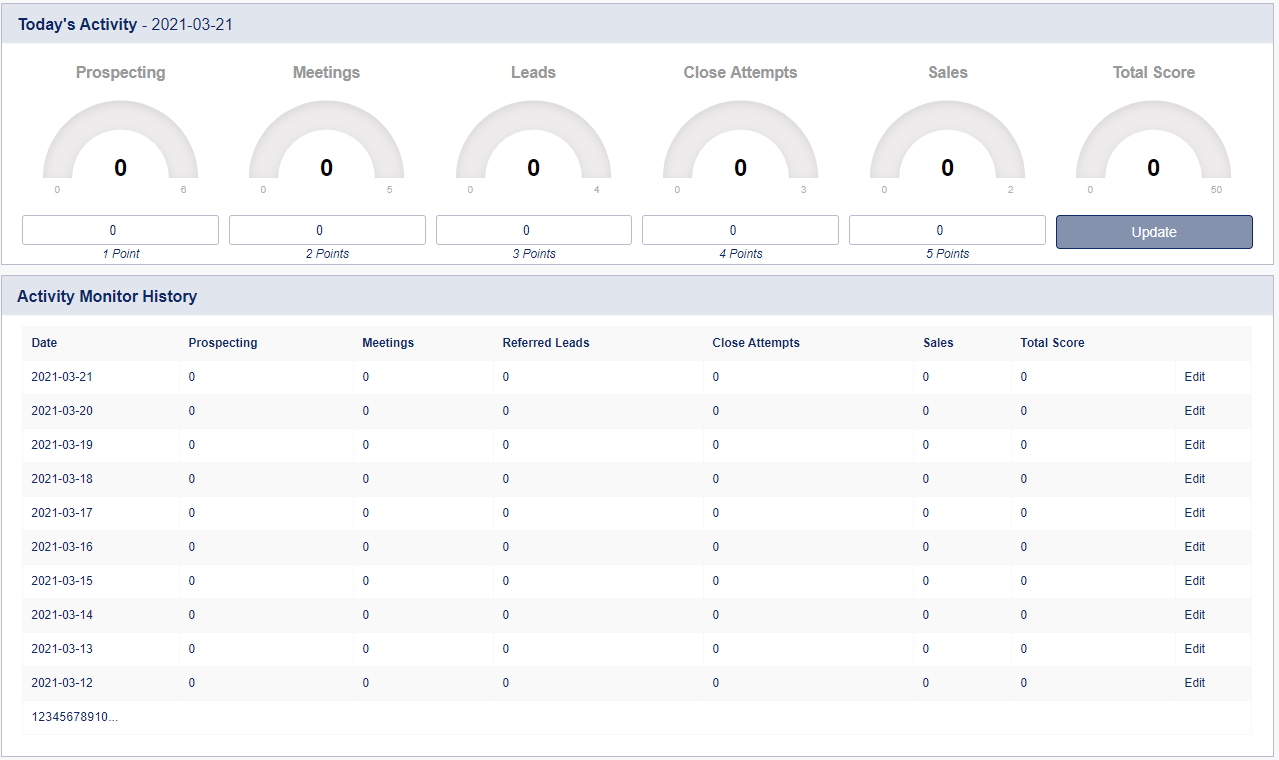
Task: Click the Activity Monitor History panel title
Action: 107,296
